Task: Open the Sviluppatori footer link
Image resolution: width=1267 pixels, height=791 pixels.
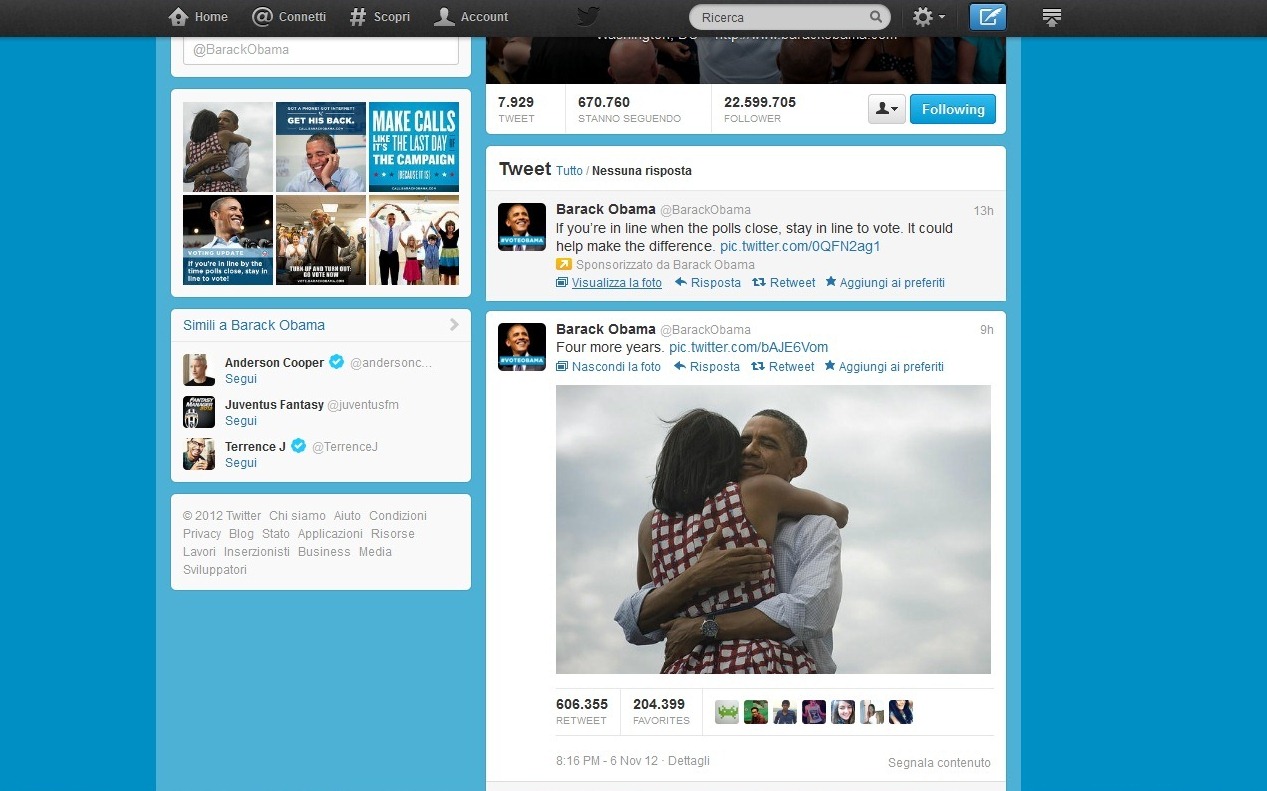Action: (215, 570)
